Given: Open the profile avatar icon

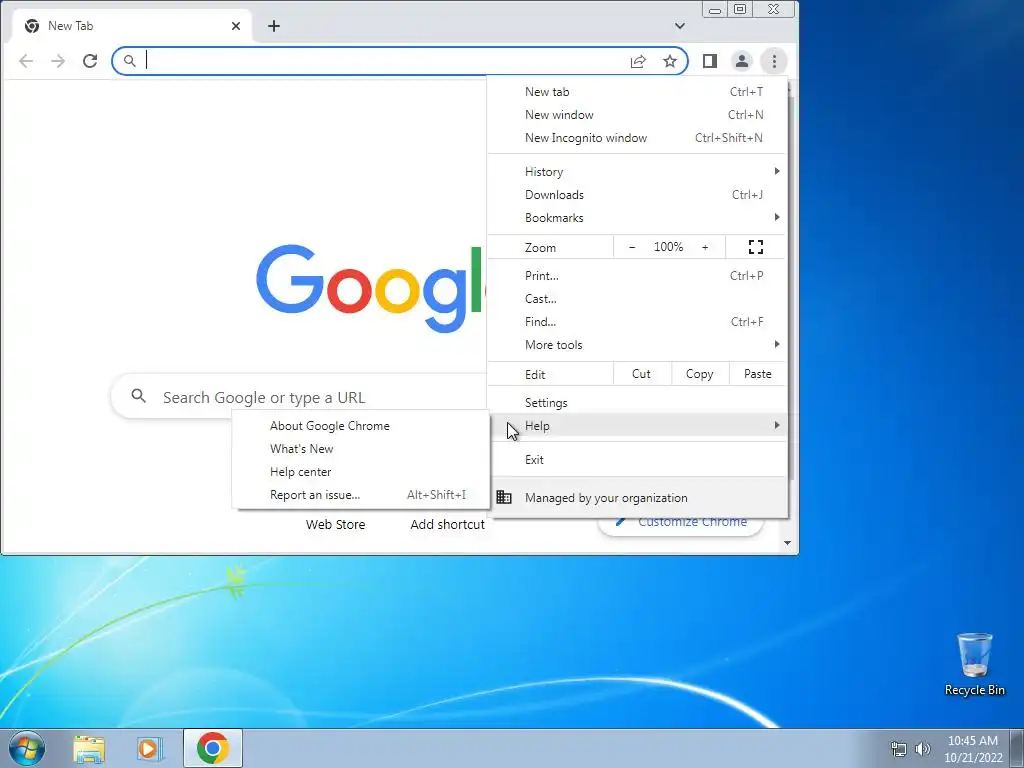Looking at the screenshot, I should point(742,61).
